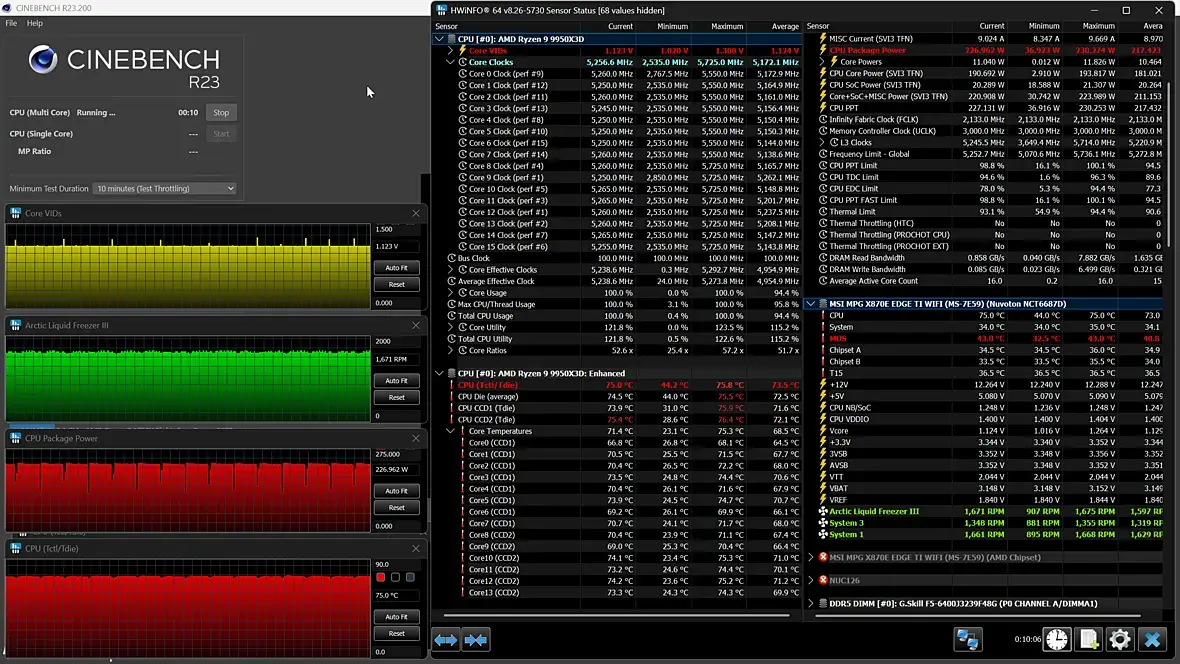Open the Help menu in Cinebench
This screenshot has width=1180, height=664.
tap(35, 23)
